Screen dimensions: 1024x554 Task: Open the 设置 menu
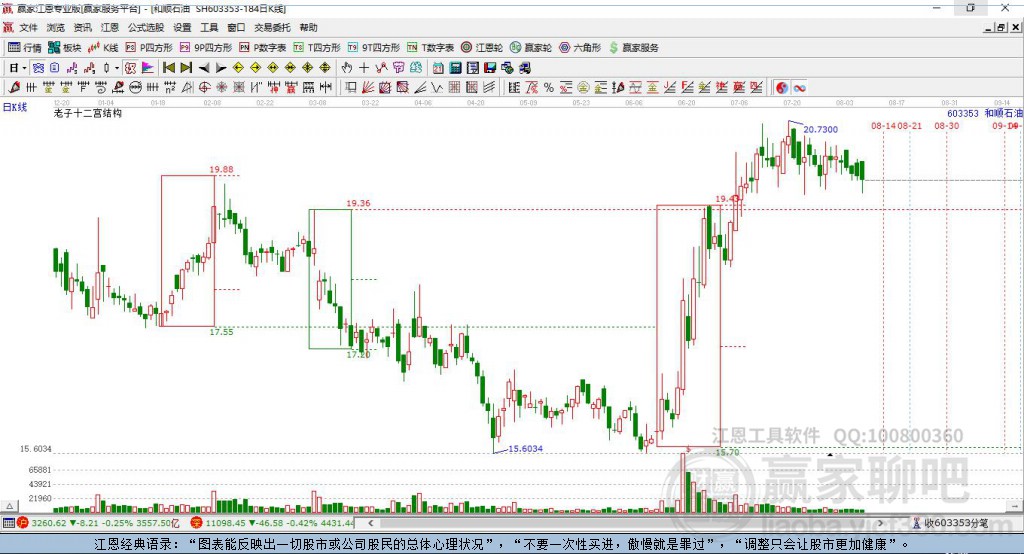(182, 27)
